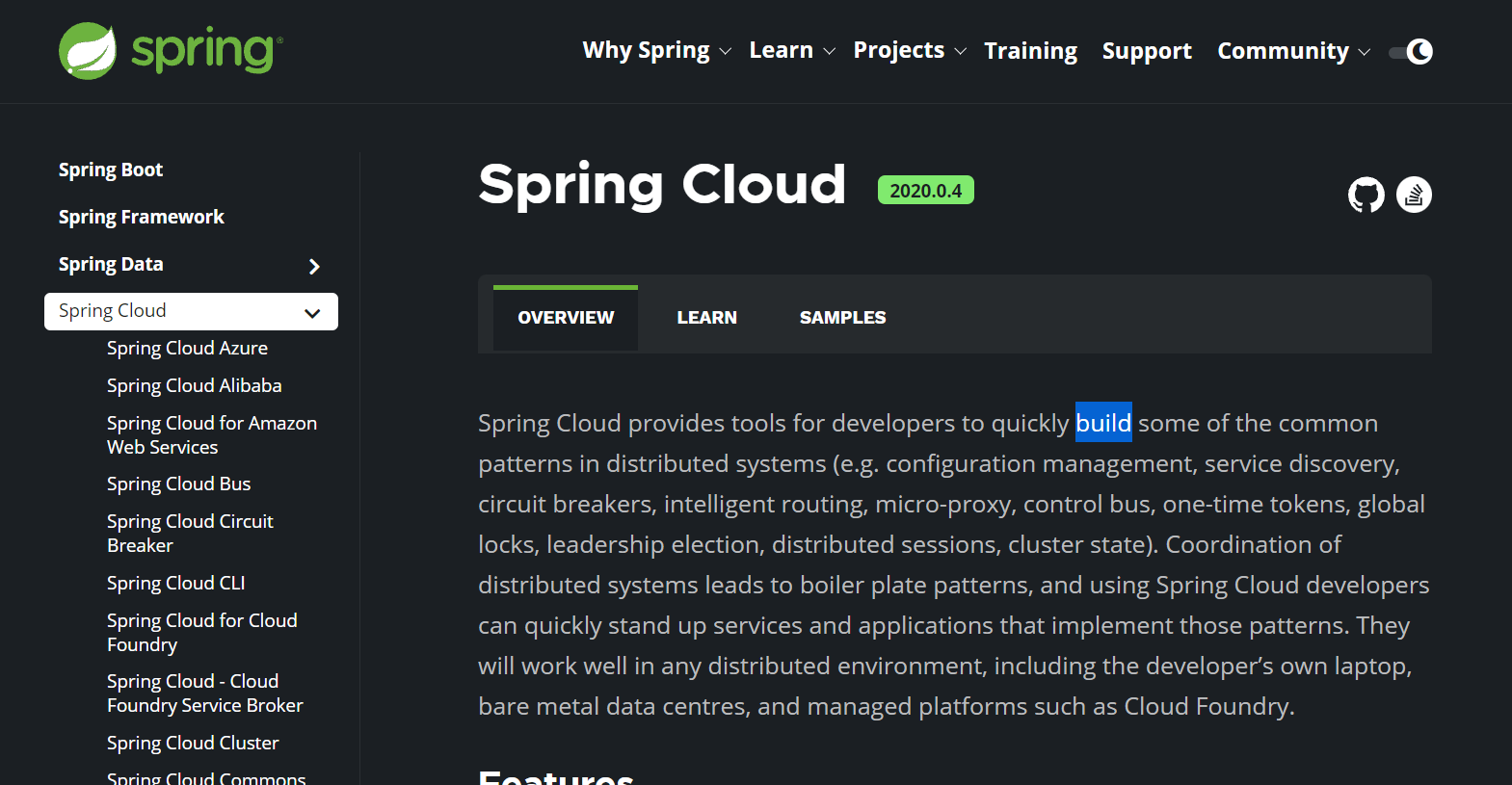Open Spring Cloud CLI
Screen dimensions: 1512x785
175,584
